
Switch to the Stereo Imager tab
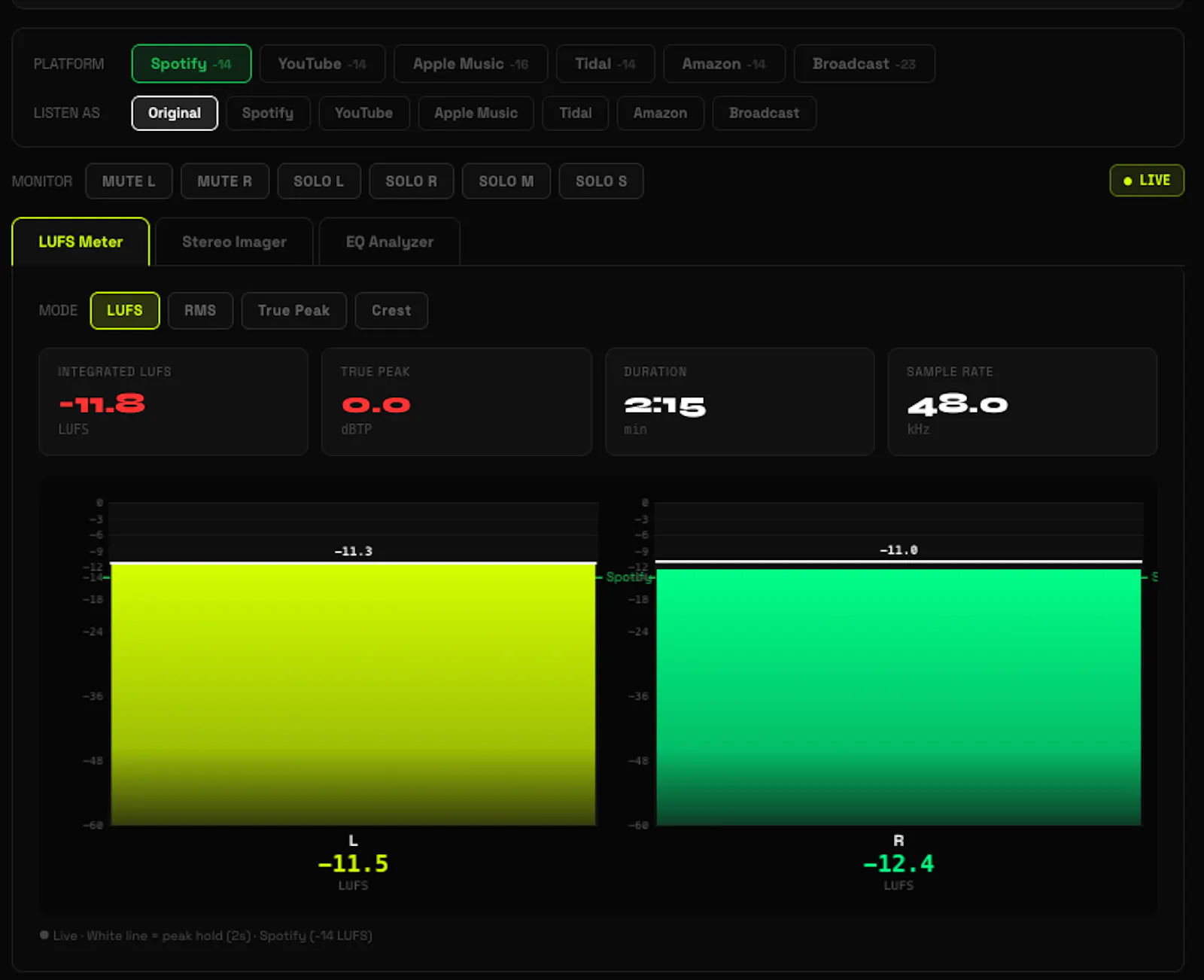(x=234, y=242)
